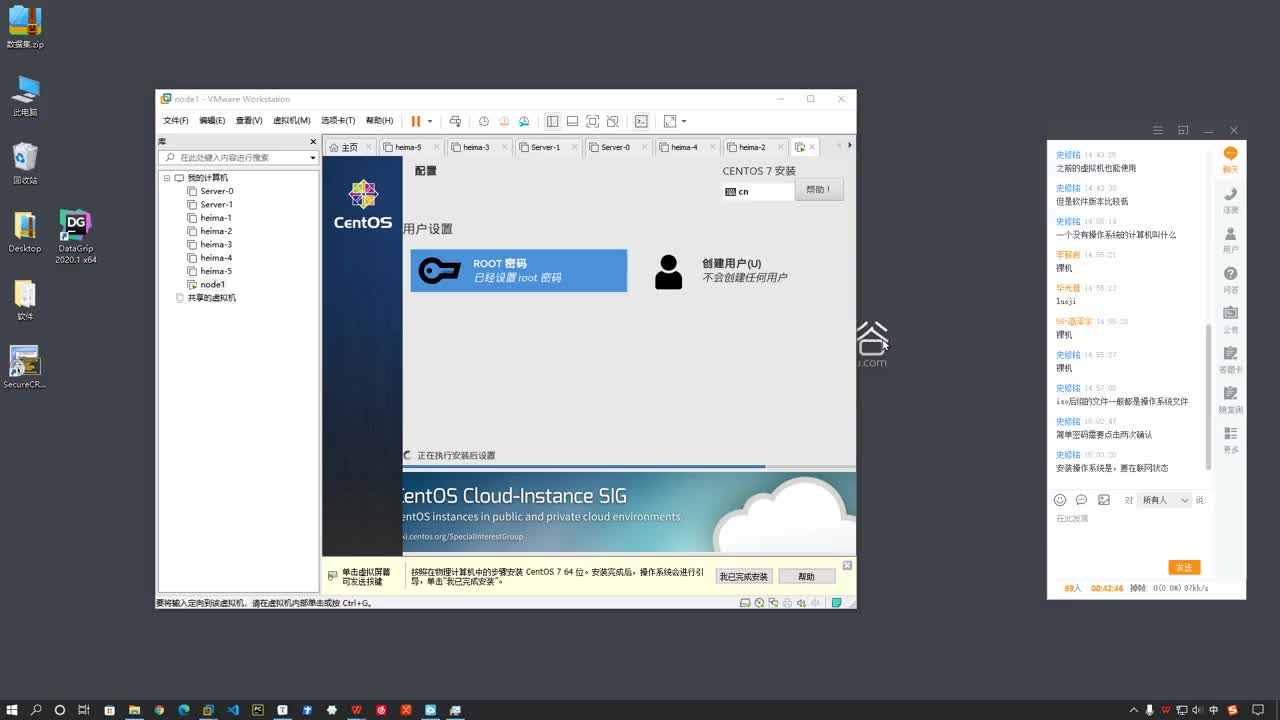Toggle the thumbnail bar view icon

tap(572, 121)
